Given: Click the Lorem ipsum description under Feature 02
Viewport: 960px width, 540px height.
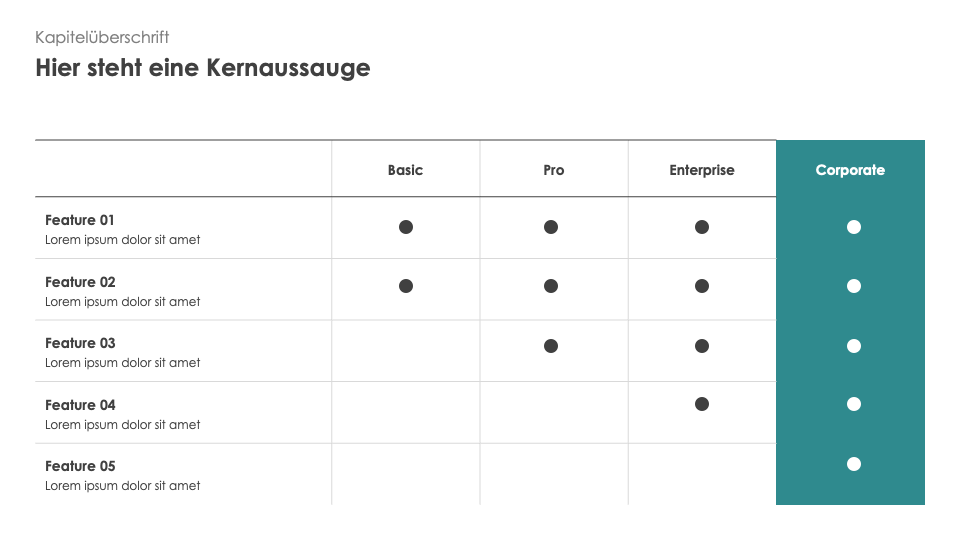Looking at the screenshot, I should (x=122, y=302).
